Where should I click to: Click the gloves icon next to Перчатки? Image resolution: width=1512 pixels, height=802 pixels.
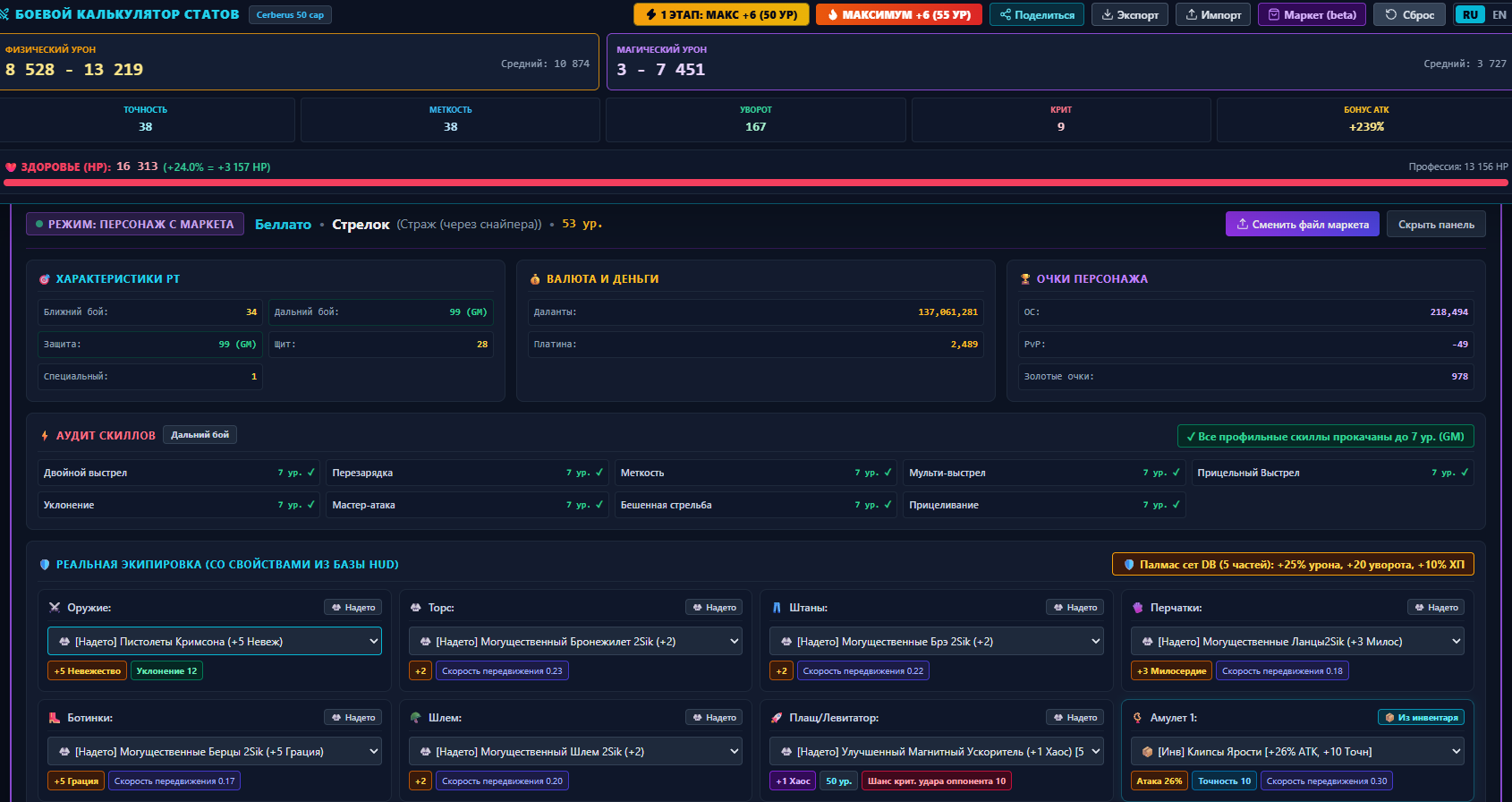click(x=1138, y=608)
